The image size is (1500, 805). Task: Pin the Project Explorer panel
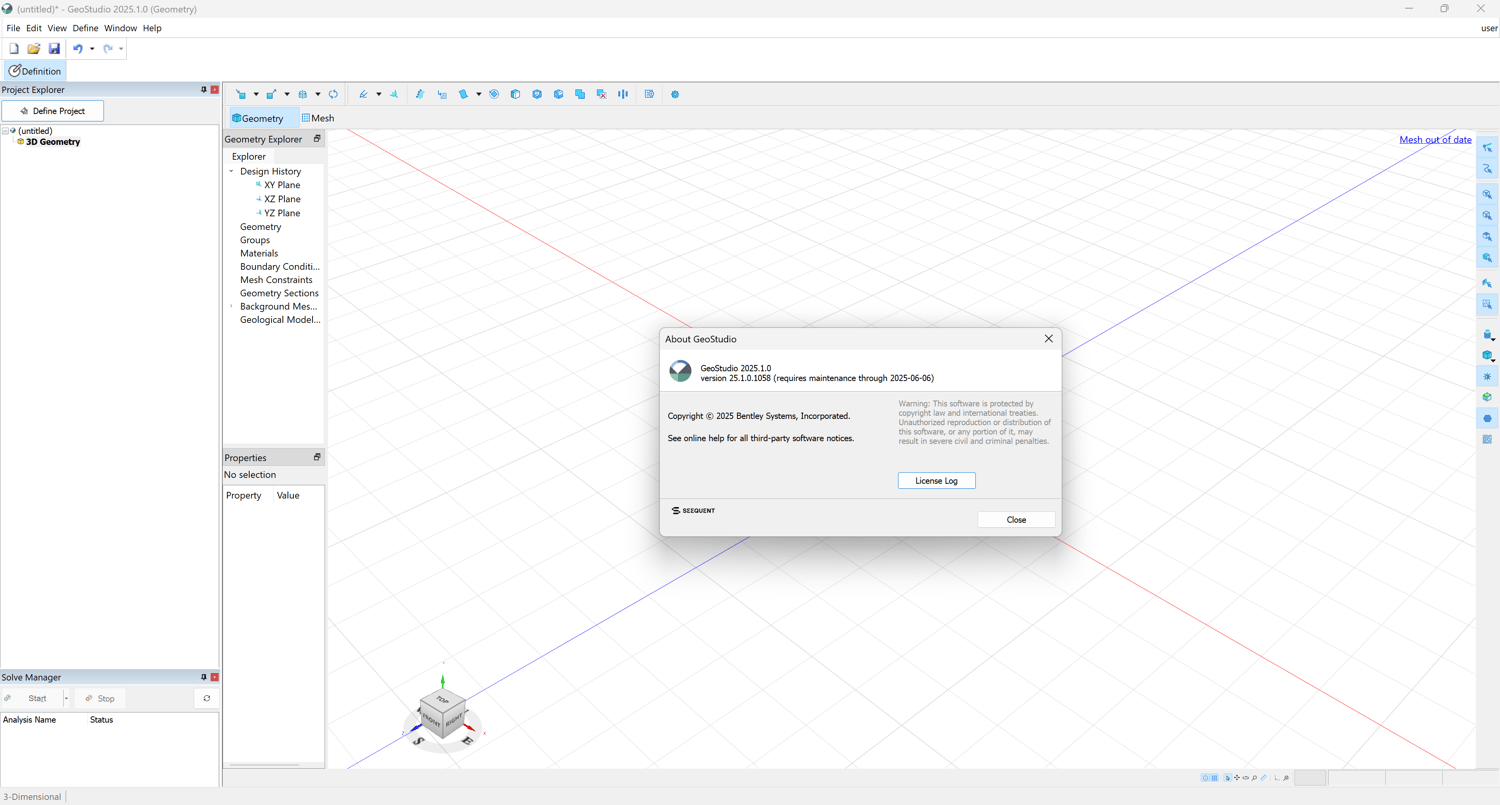click(x=204, y=89)
